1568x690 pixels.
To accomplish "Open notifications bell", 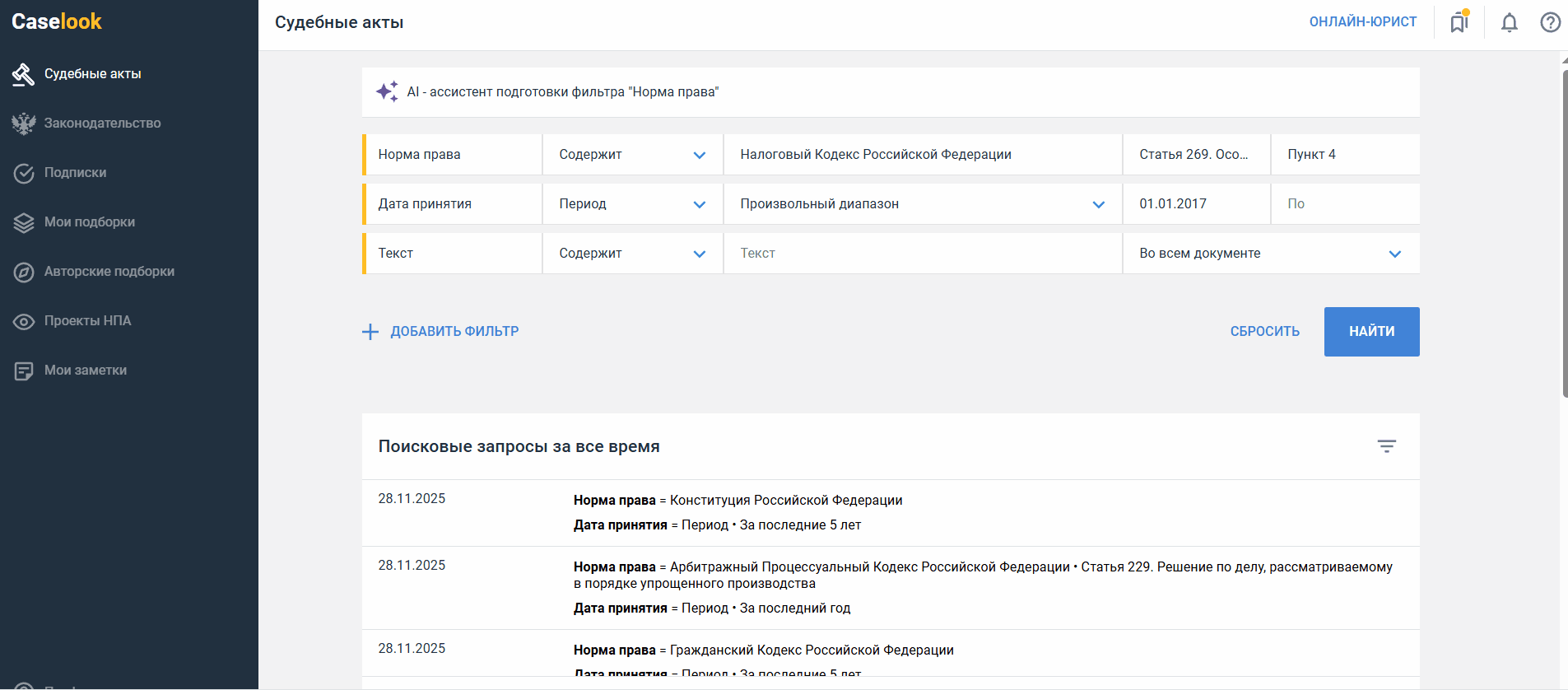I will (x=1509, y=22).
